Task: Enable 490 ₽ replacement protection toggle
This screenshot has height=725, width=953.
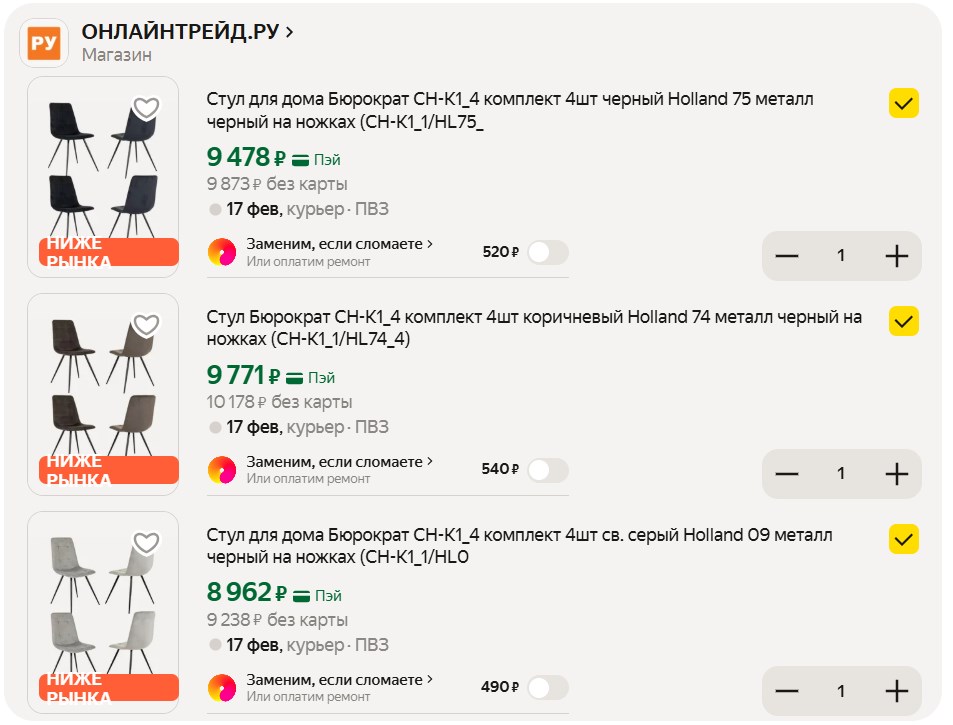Action: click(547, 687)
